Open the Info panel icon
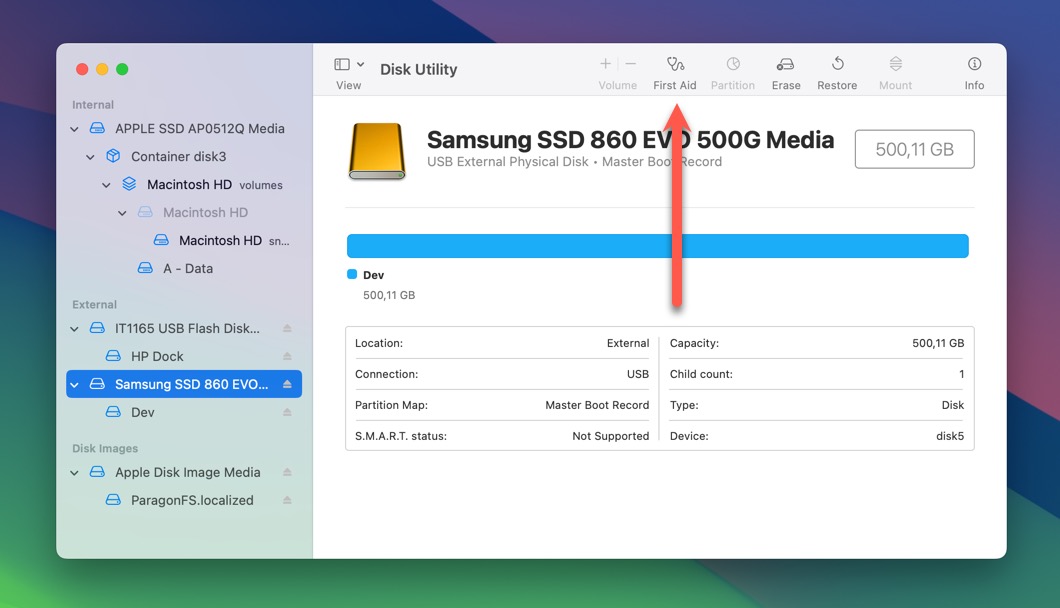 pyautogui.click(x=974, y=64)
